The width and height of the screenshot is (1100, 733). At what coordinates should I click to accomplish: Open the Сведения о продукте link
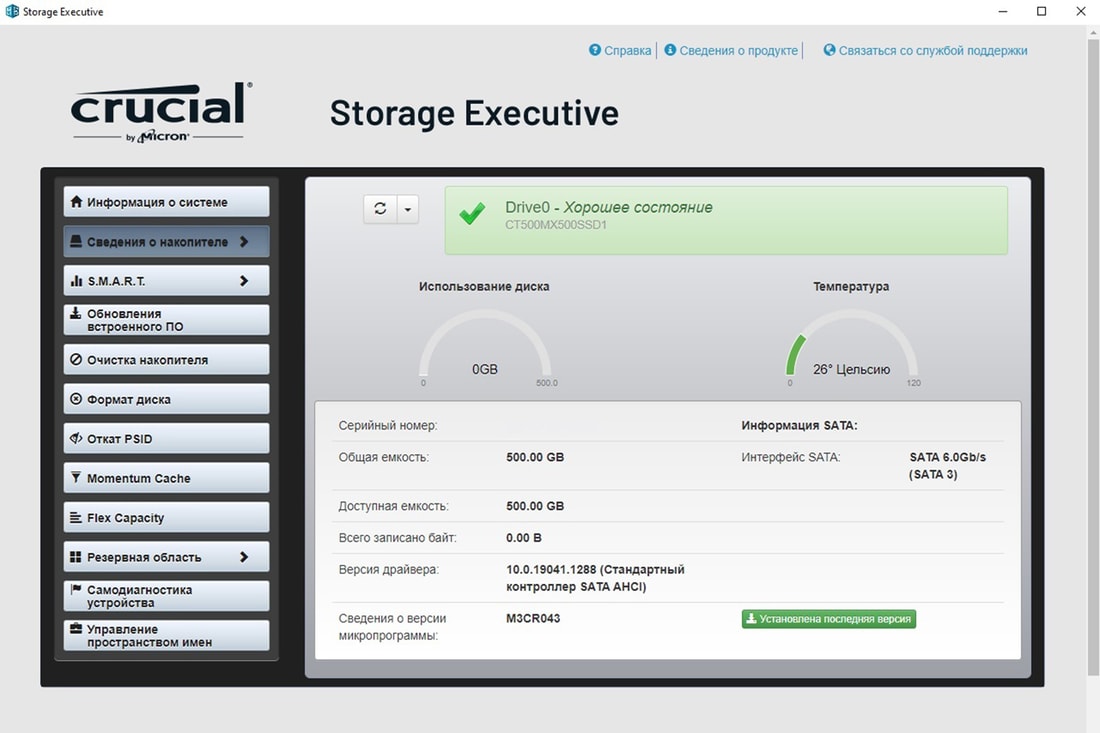tap(739, 51)
